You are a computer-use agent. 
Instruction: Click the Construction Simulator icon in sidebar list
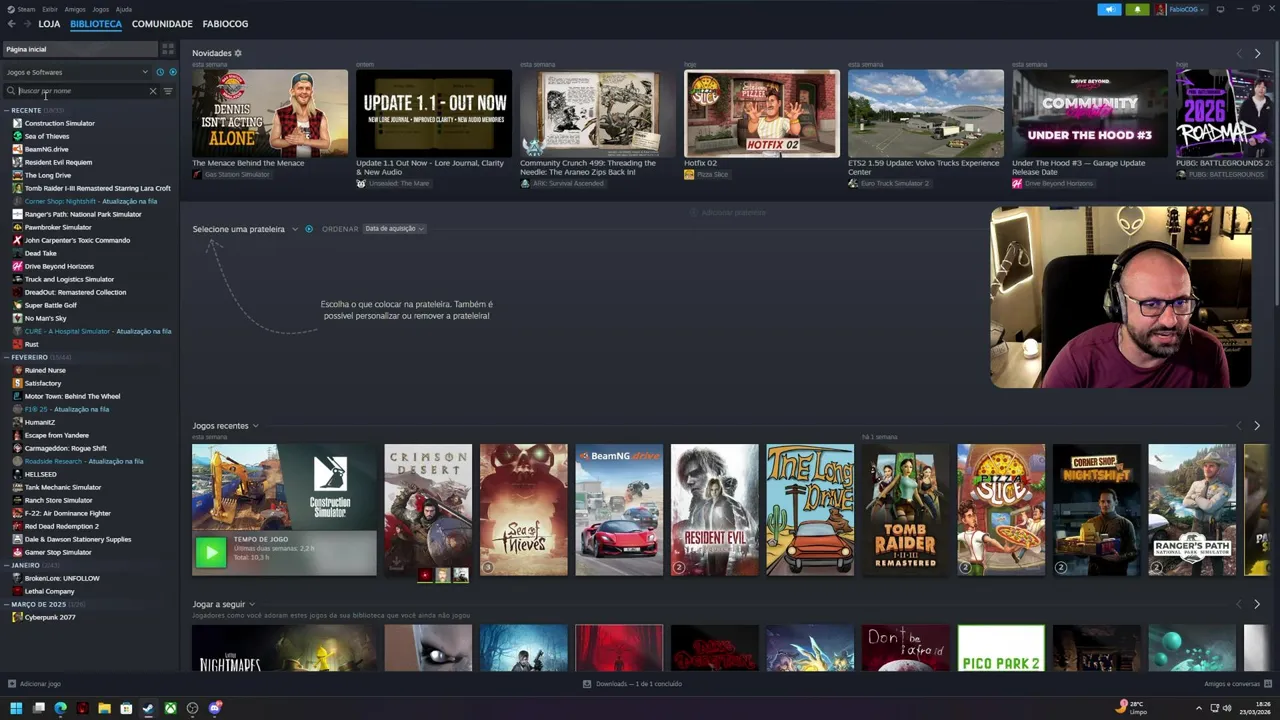(x=17, y=123)
